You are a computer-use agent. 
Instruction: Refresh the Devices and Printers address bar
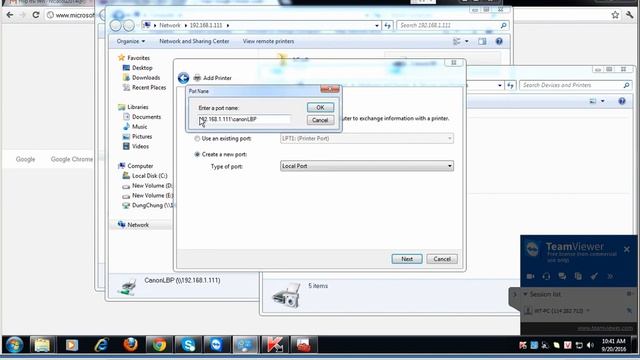510,85
